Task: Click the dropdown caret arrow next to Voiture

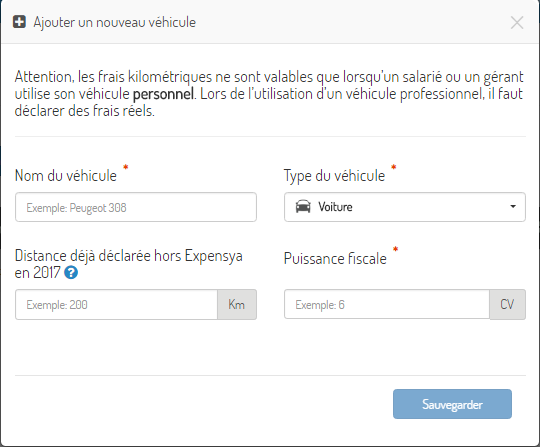Action: 513,207
